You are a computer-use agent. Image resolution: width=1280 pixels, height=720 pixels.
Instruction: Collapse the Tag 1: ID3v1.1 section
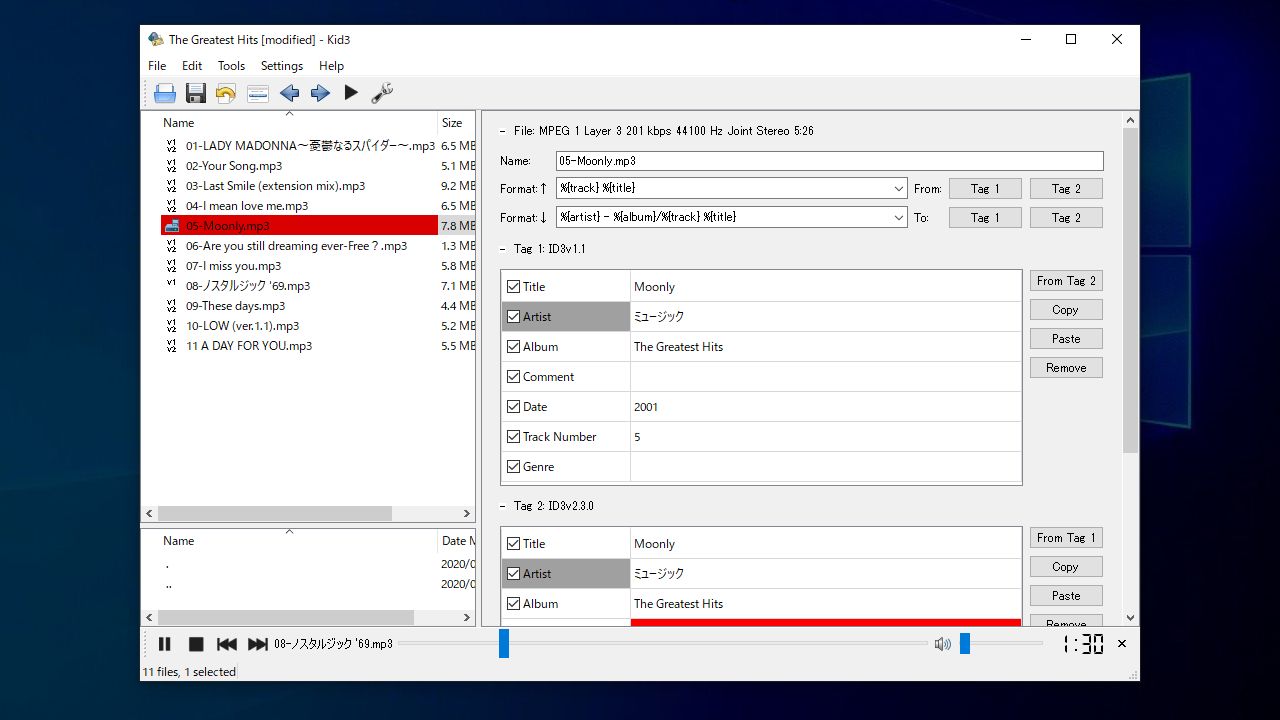pos(503,249)
